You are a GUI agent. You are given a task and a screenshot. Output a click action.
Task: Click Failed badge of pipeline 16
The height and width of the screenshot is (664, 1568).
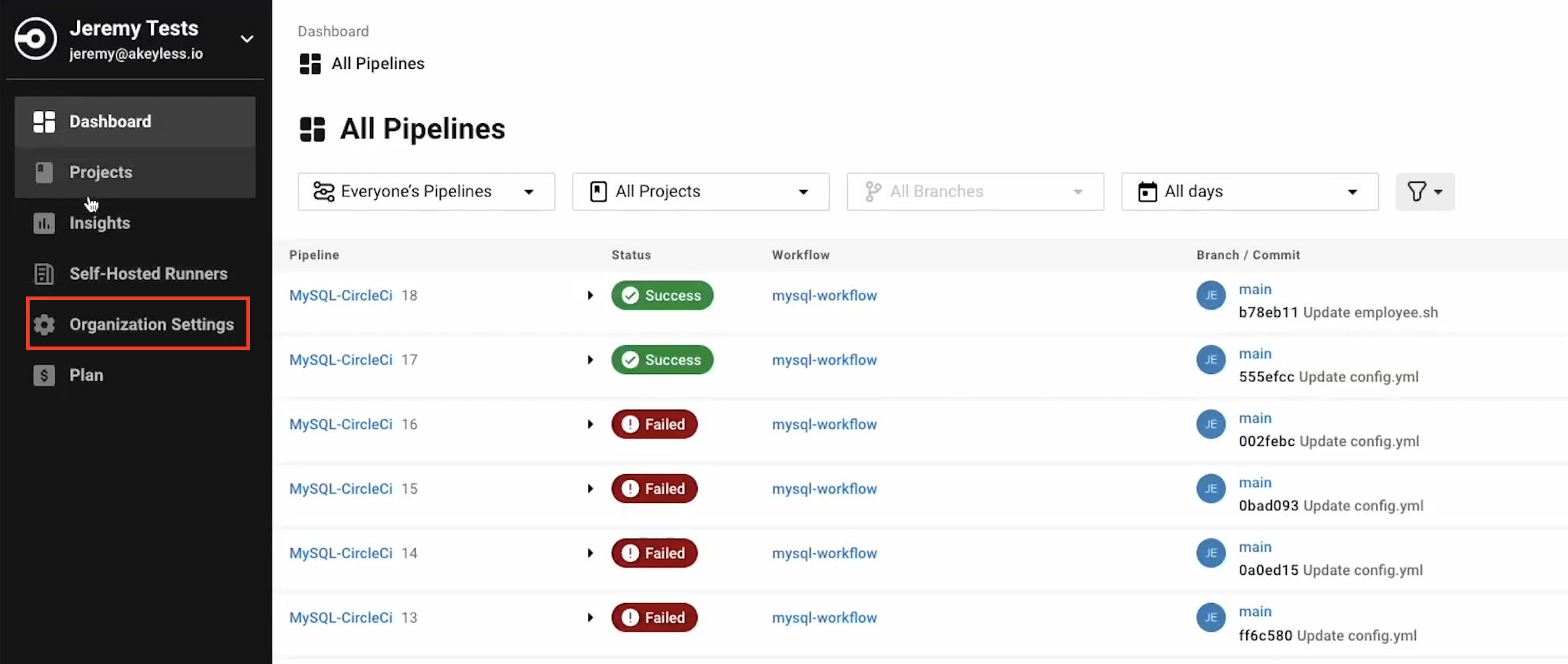click(x=654, y=424)
